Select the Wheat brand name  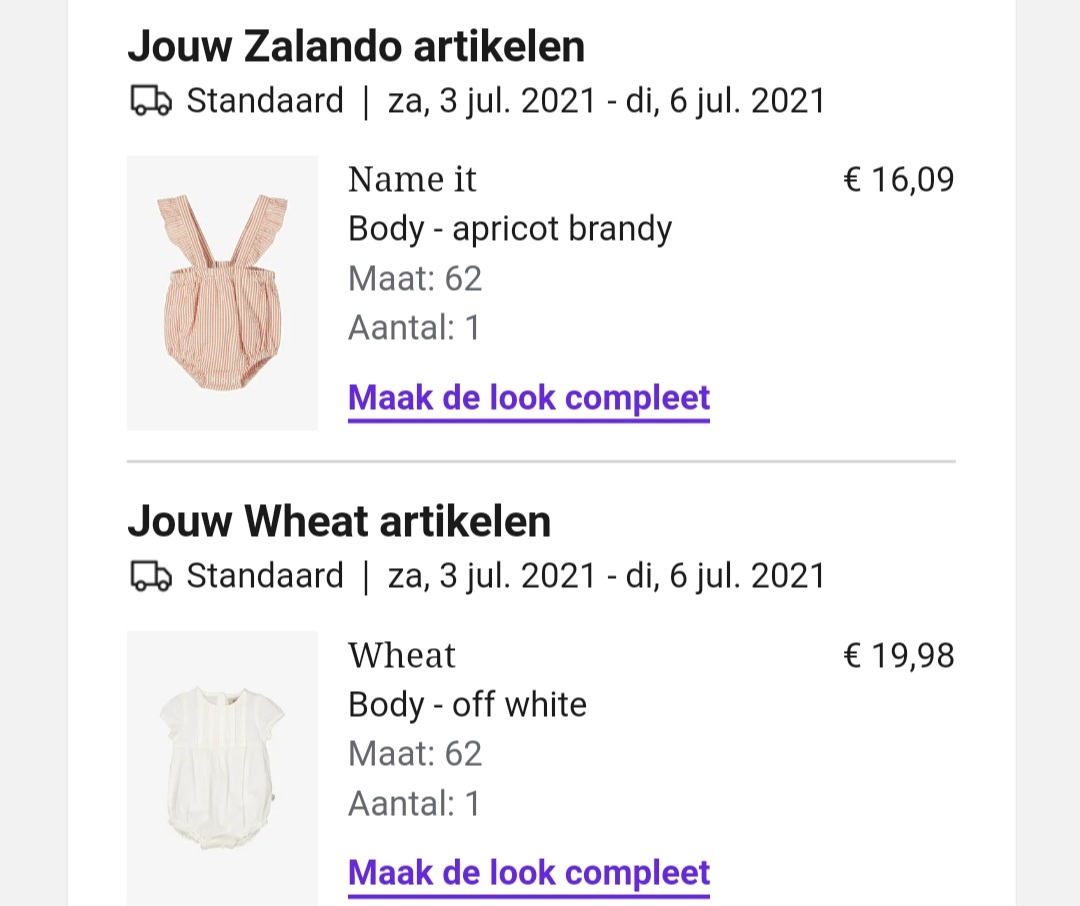point(402,655)
